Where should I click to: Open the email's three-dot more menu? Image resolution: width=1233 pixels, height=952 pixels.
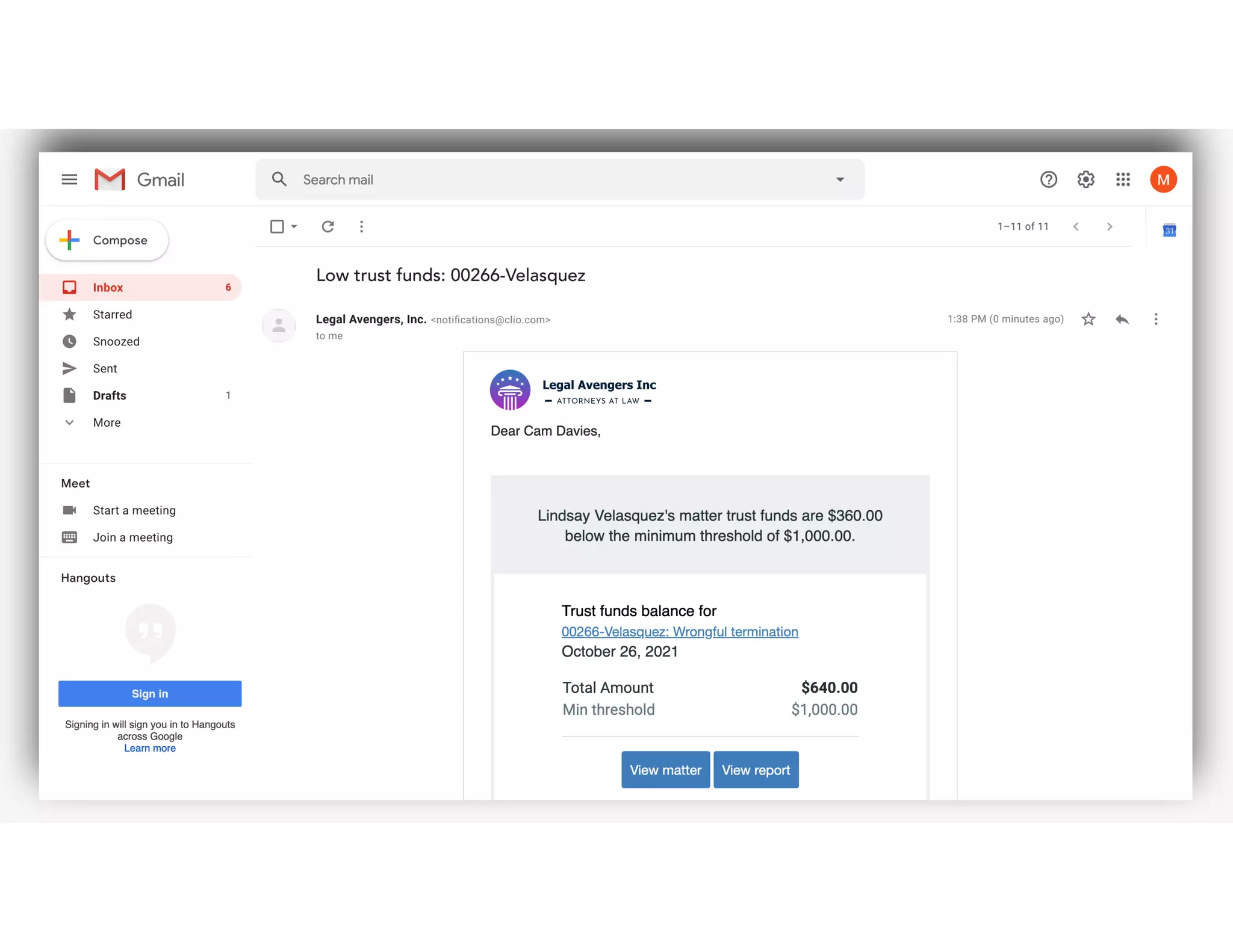pos(1155,319)
